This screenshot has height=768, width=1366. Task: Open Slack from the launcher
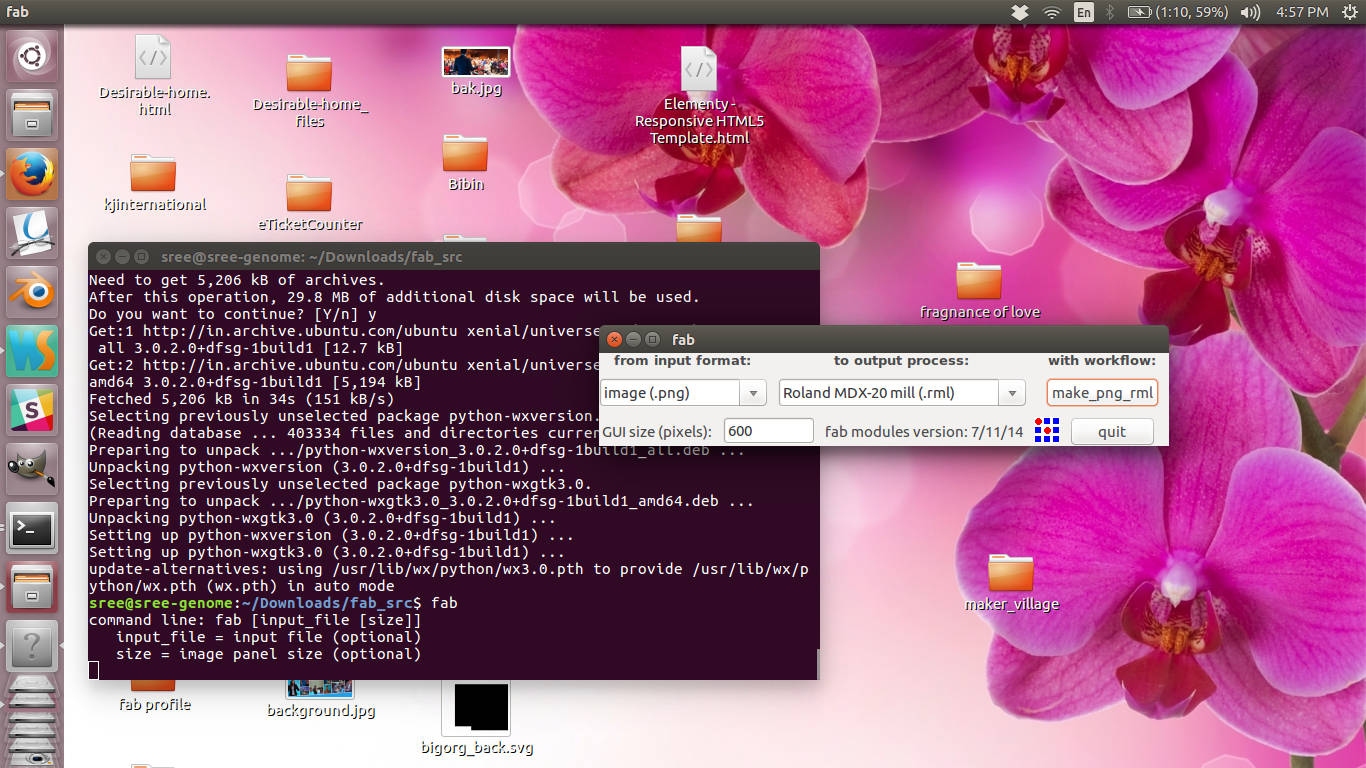click(32, 410)
